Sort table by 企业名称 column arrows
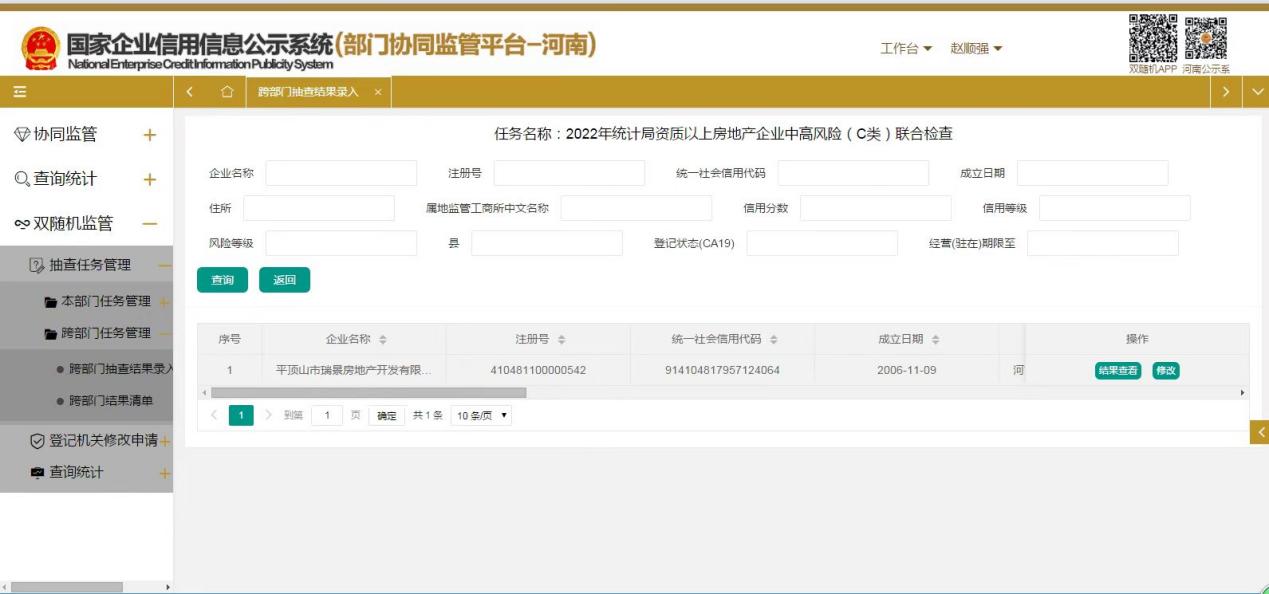 coord(384,340)
